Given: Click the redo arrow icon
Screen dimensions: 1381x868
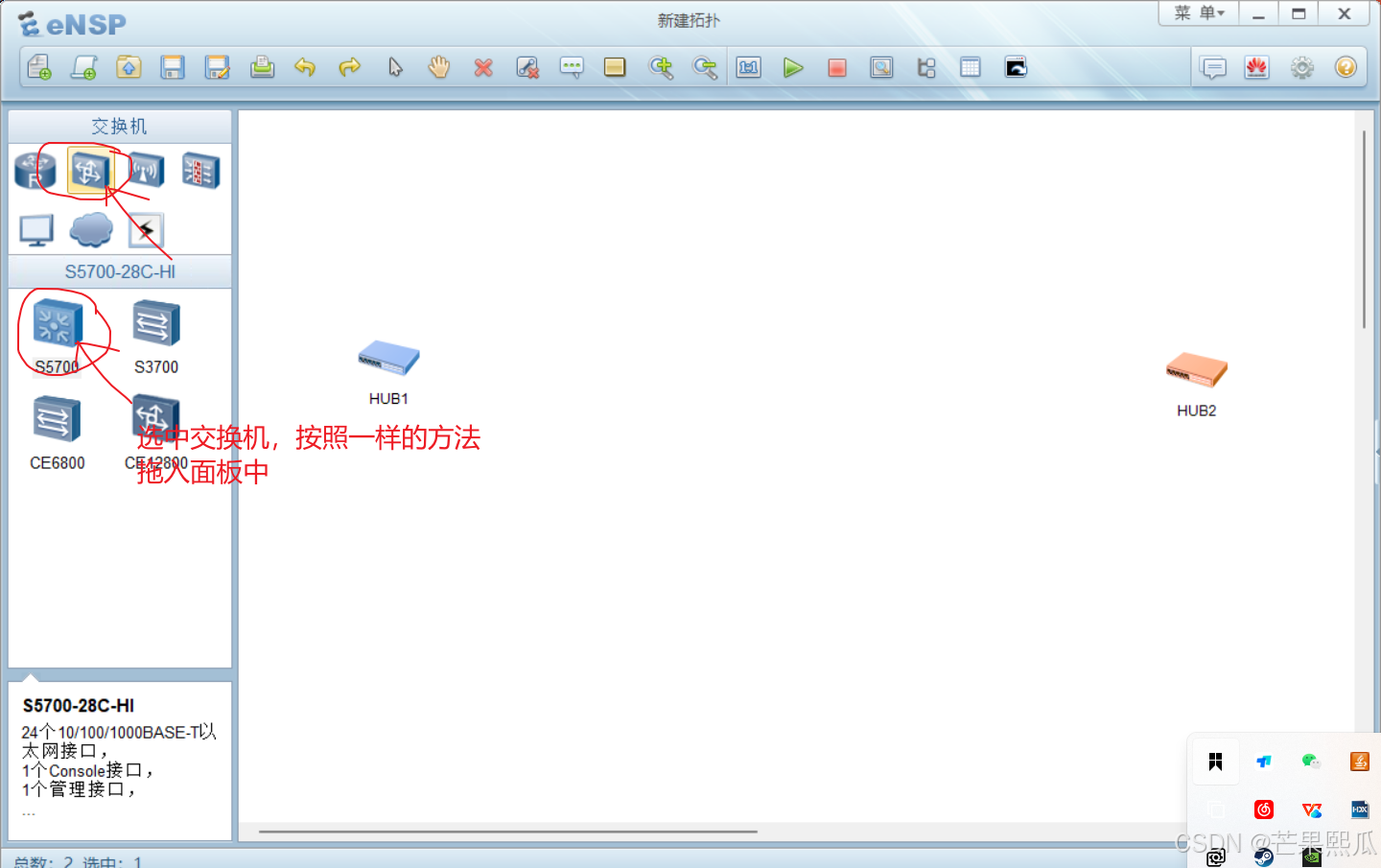Looking at the screenshot, I should (x=350, y=67).
